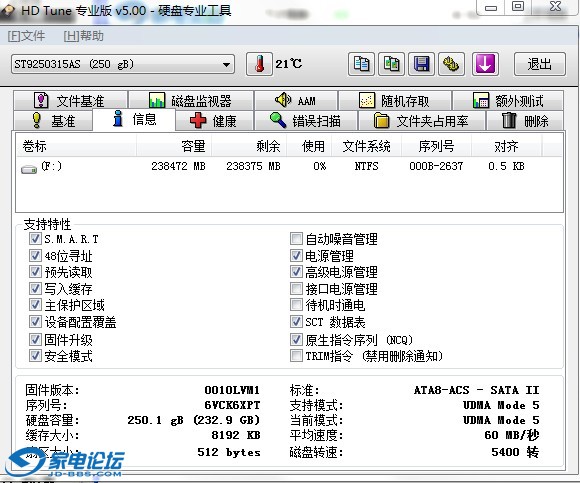
Task: Click the floppy disk save icon
Action: tap(421, 64)
